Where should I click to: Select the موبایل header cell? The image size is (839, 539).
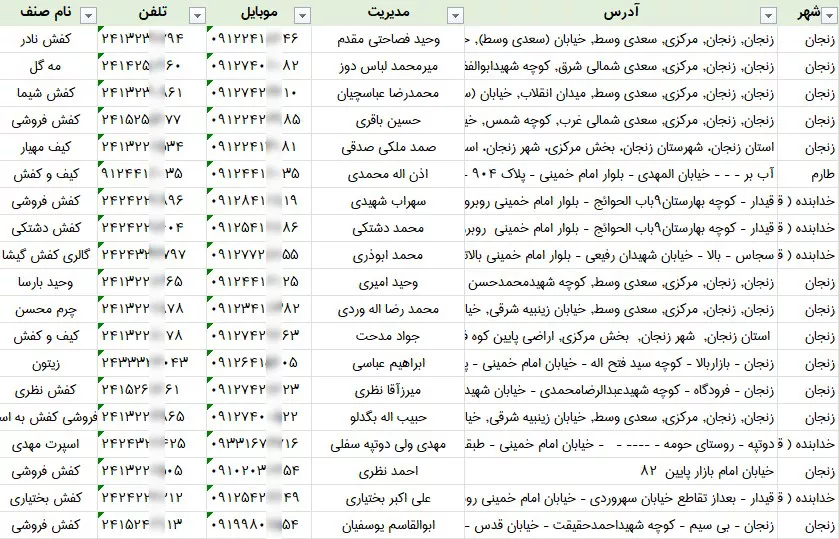coord(259,13)
